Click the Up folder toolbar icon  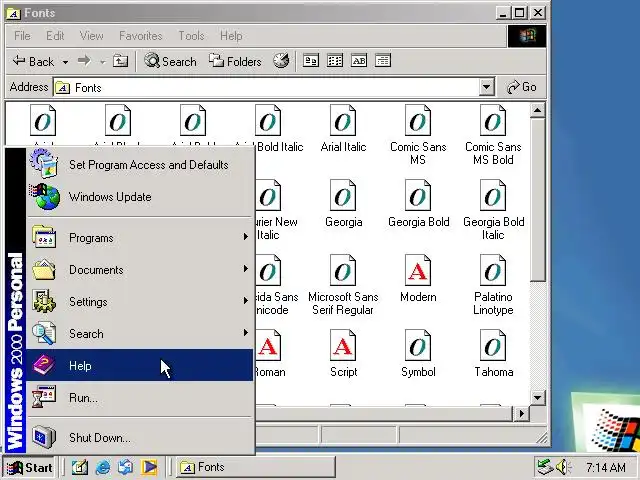tap(120, 61)
